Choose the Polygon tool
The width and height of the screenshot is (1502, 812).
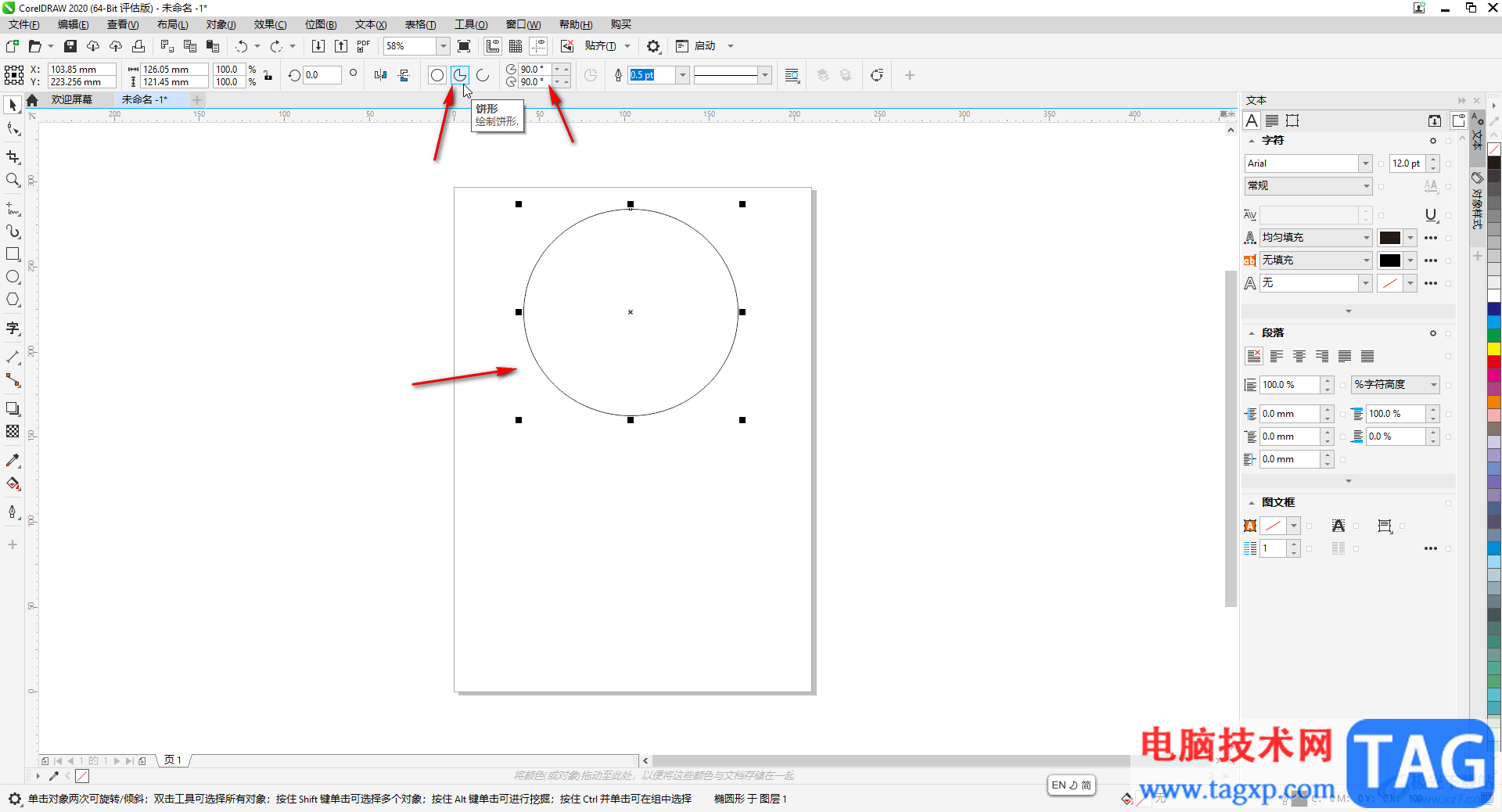point(13,300)
